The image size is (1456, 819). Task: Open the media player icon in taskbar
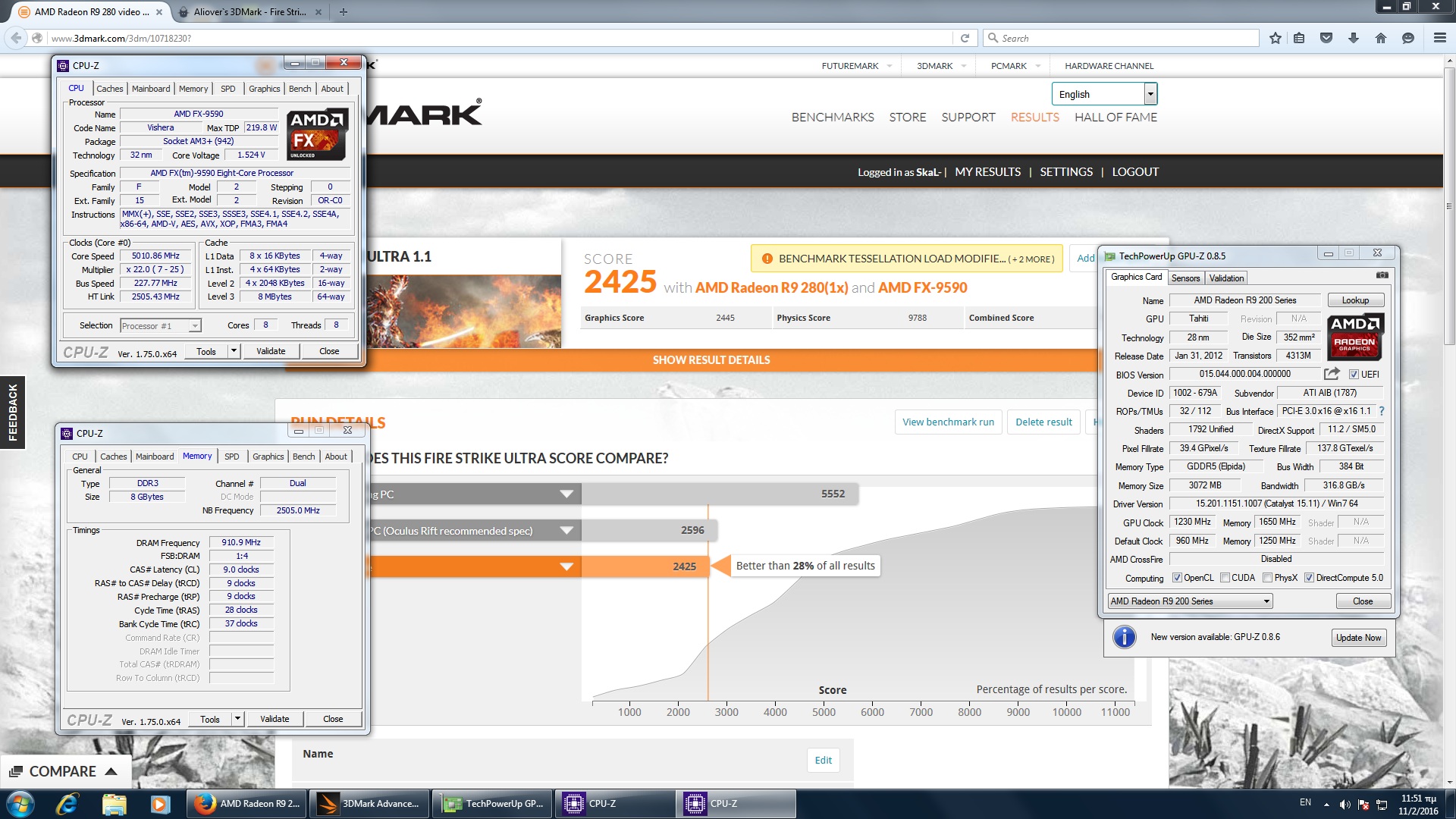160,804
